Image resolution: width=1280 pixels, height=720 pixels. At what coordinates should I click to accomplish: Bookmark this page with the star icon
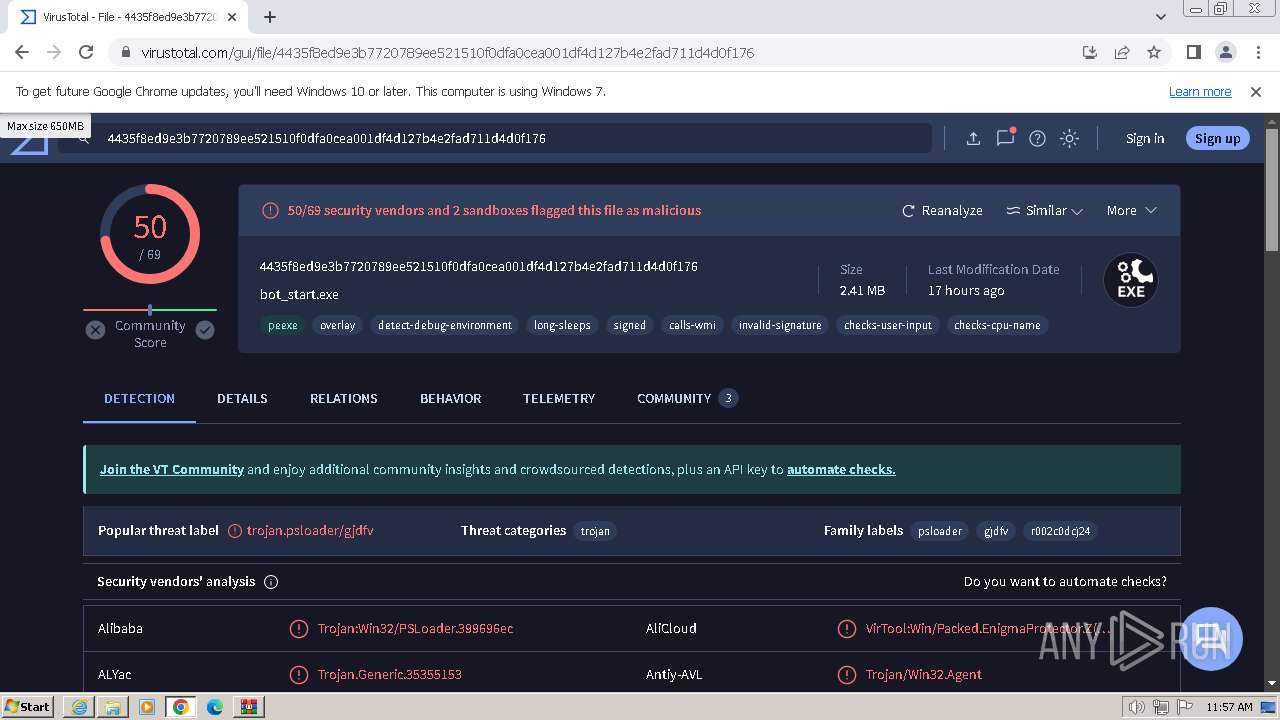1154,52
